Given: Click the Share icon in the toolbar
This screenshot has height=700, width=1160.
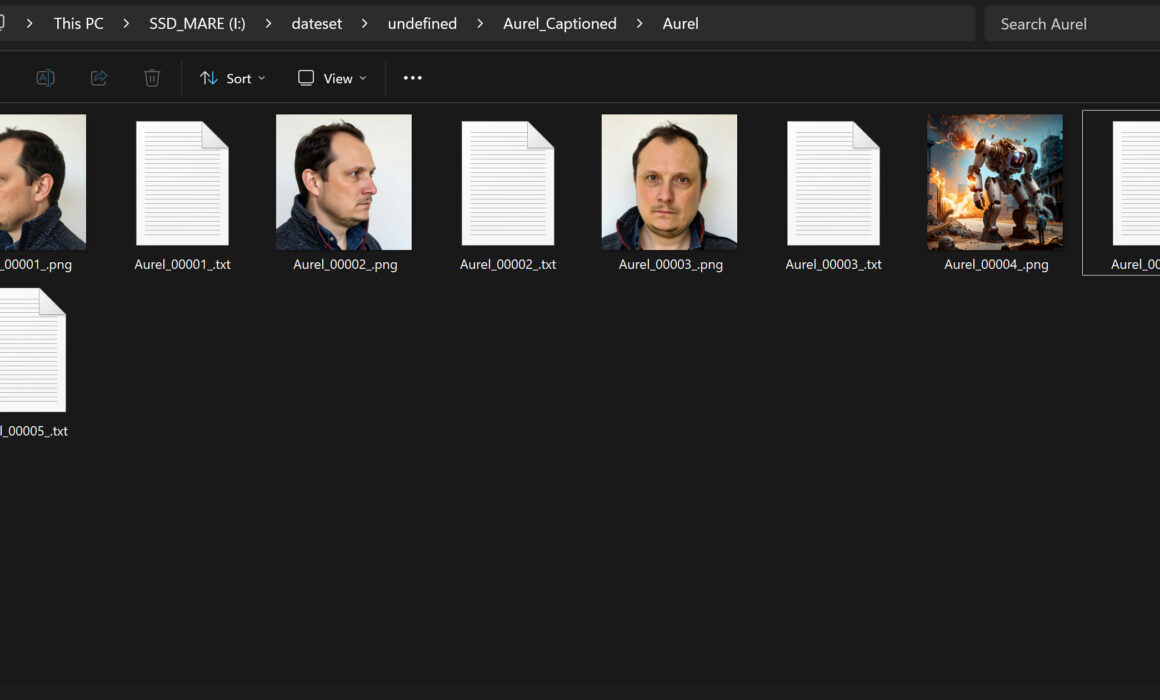Looking at the screenshot, I should coord(99,78).
